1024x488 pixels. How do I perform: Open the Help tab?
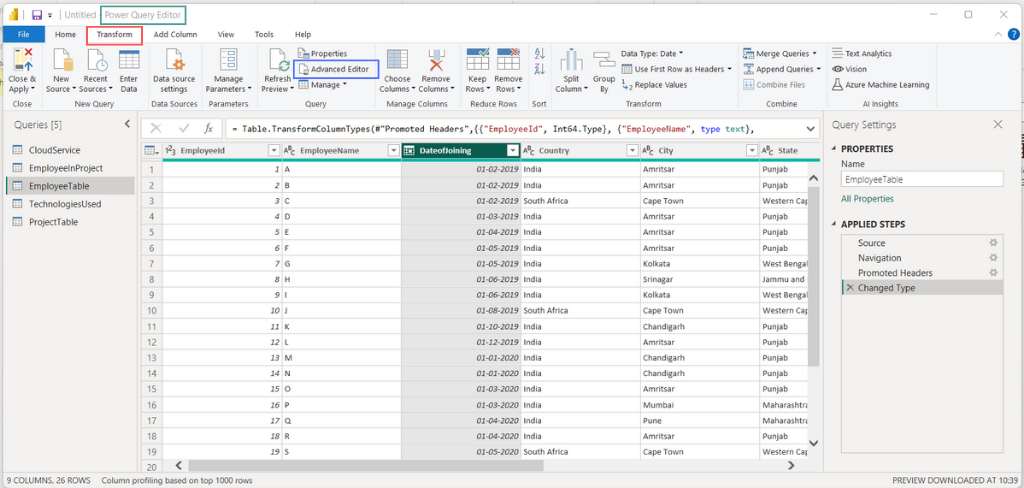pyautogui.click(x=303, y=35)
